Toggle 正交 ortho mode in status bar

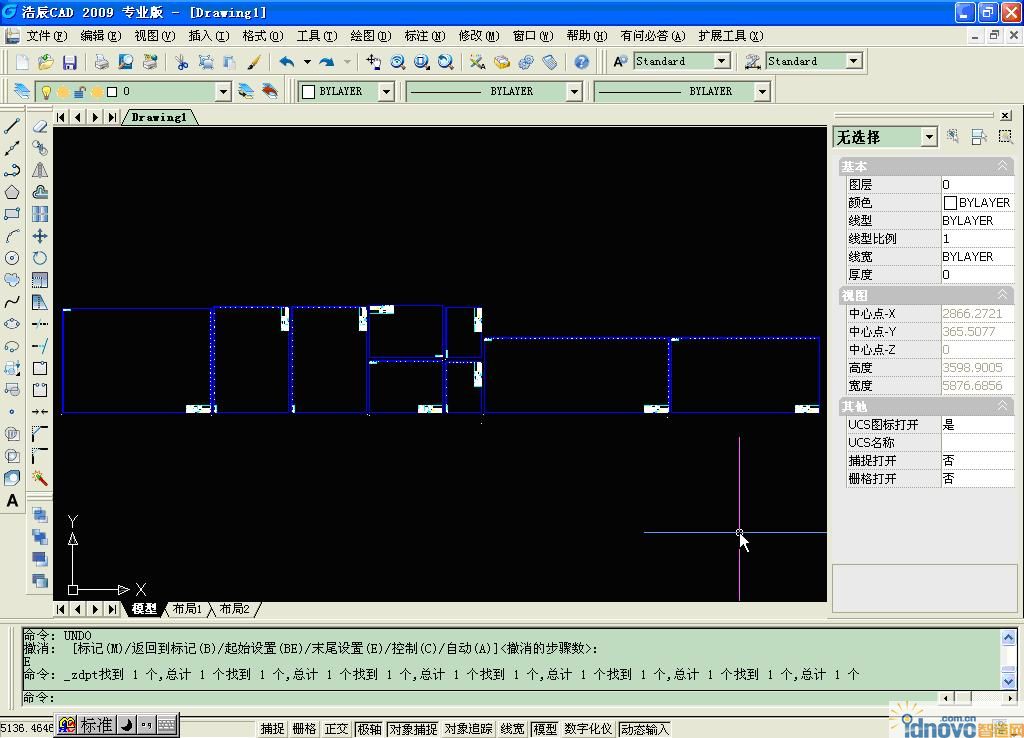click(335, 729)
